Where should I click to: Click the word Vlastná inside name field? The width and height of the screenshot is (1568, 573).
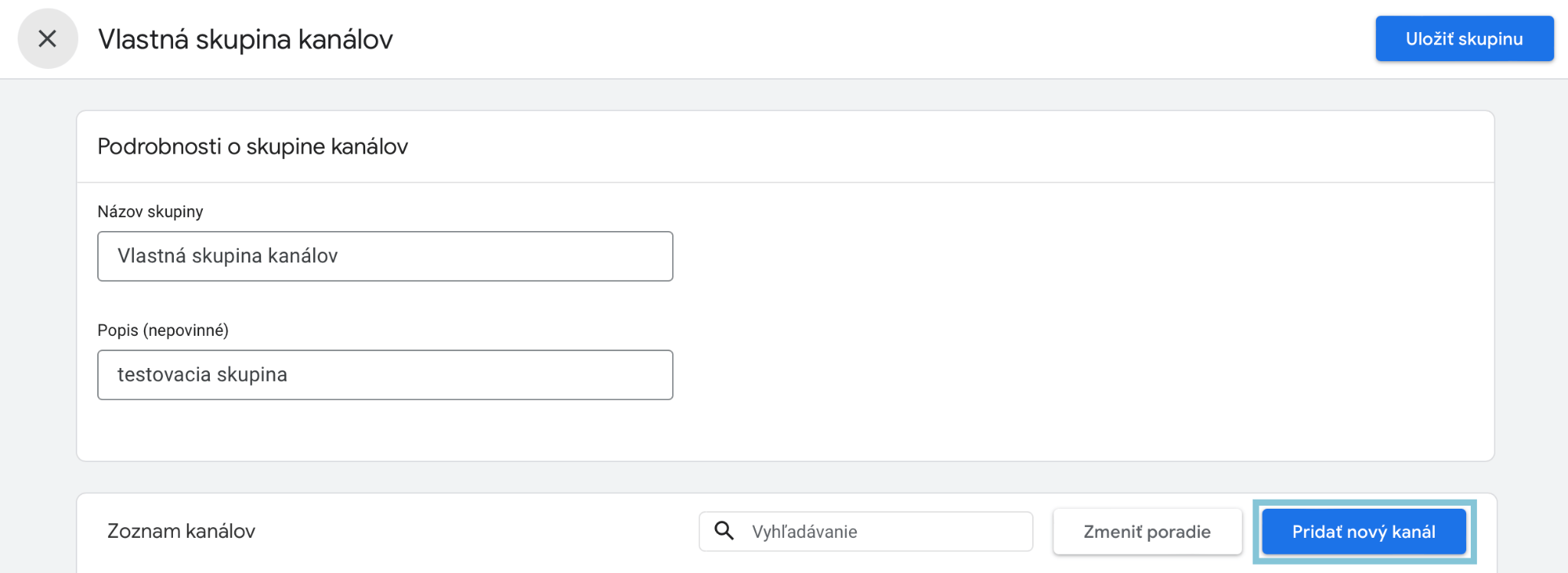click(x=152, y=256)
